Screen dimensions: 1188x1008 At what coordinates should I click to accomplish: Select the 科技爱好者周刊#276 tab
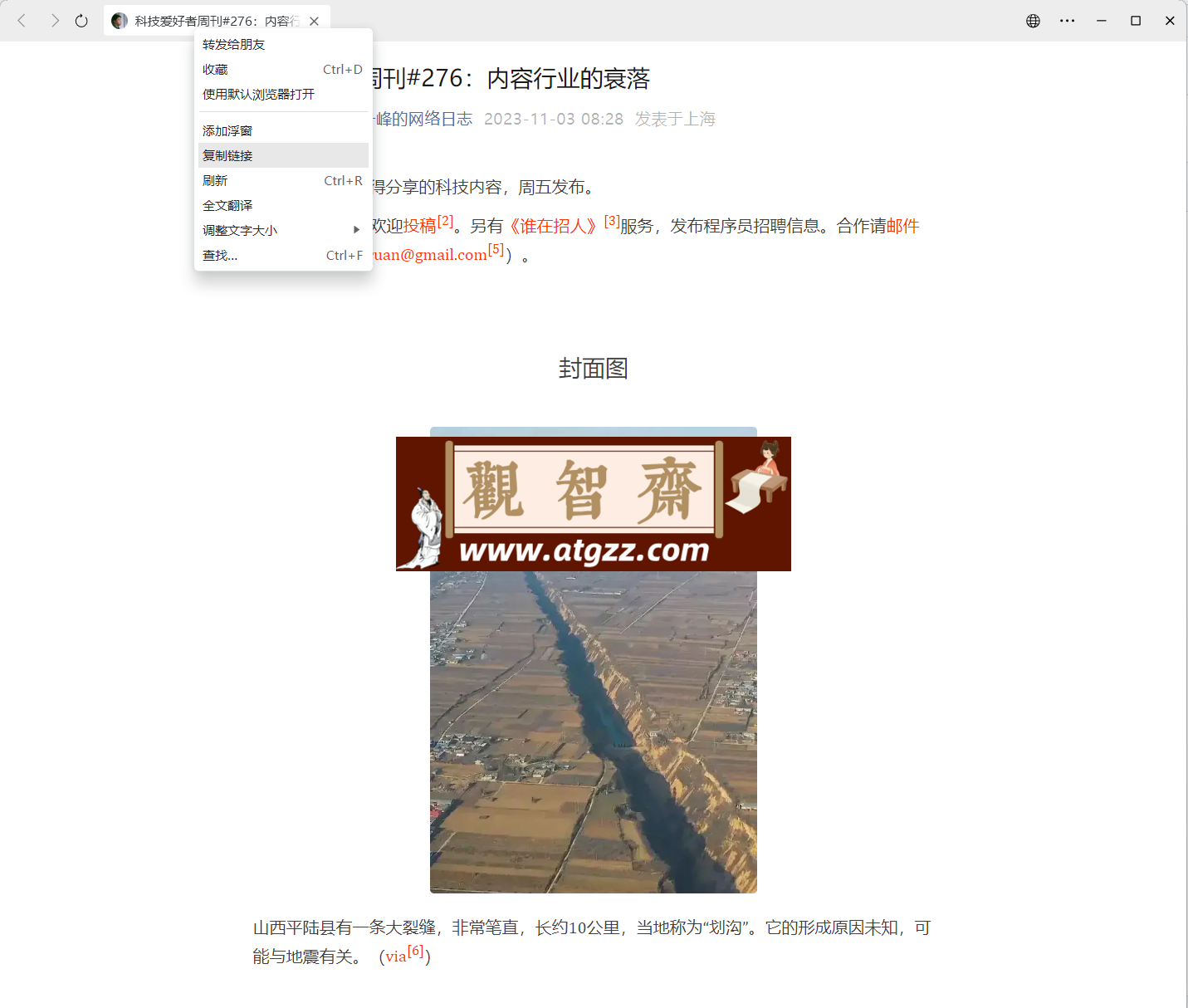tap(217, 21)
